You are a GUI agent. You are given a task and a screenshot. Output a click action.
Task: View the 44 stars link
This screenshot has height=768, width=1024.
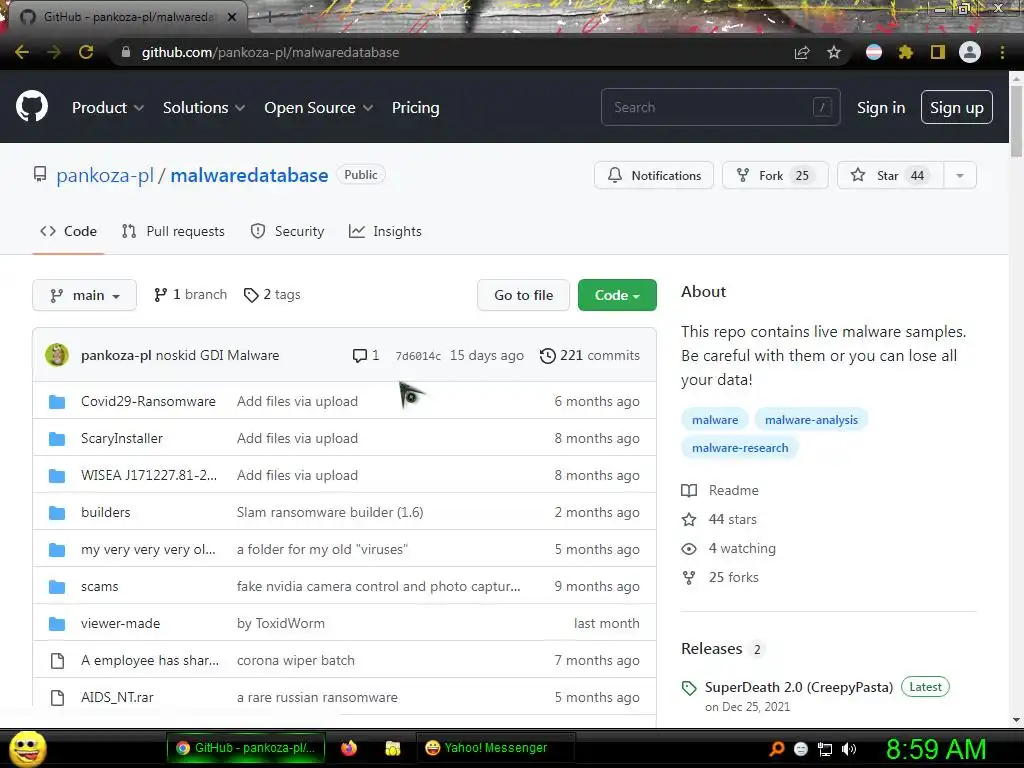718,519
